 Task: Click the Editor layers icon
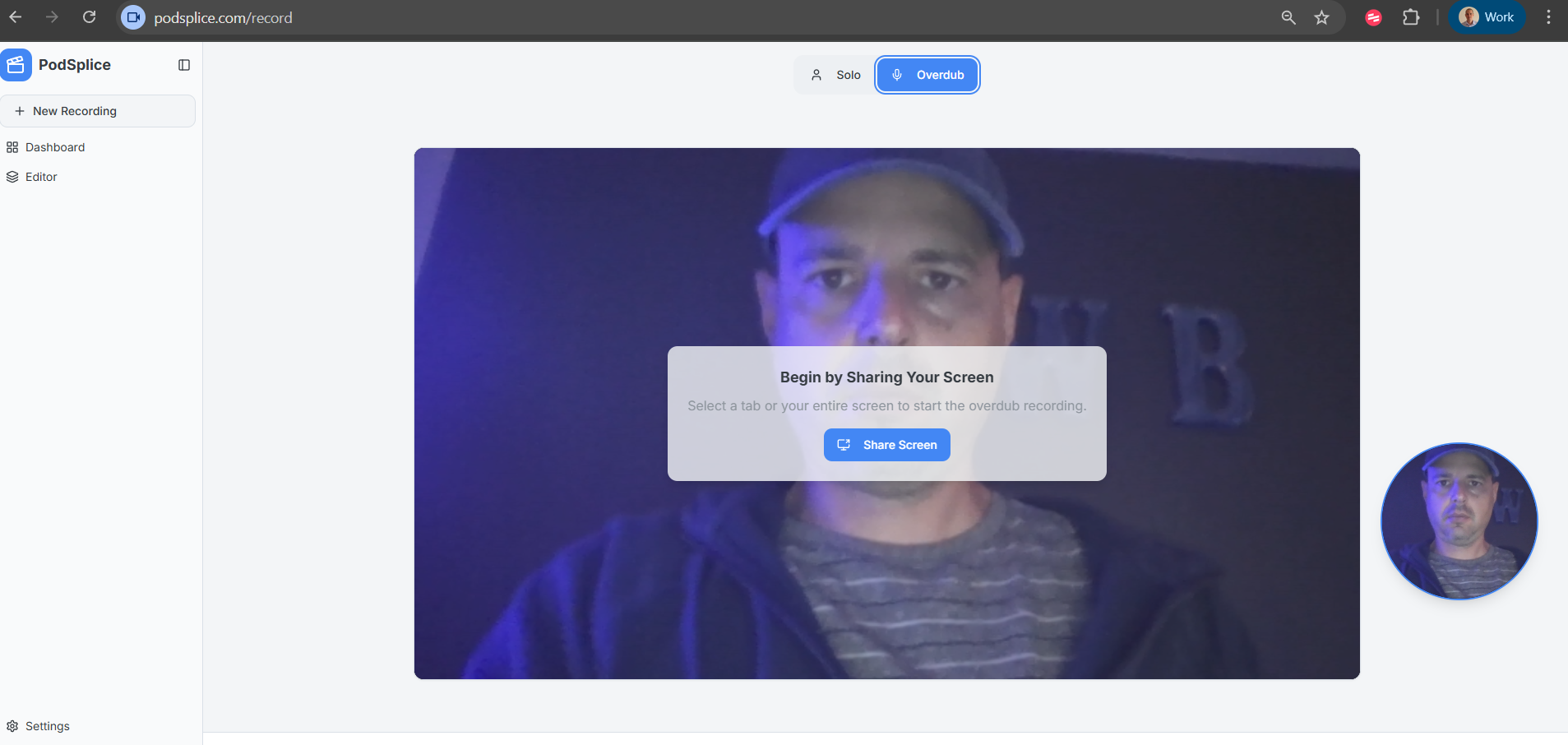tap(12, 176)
